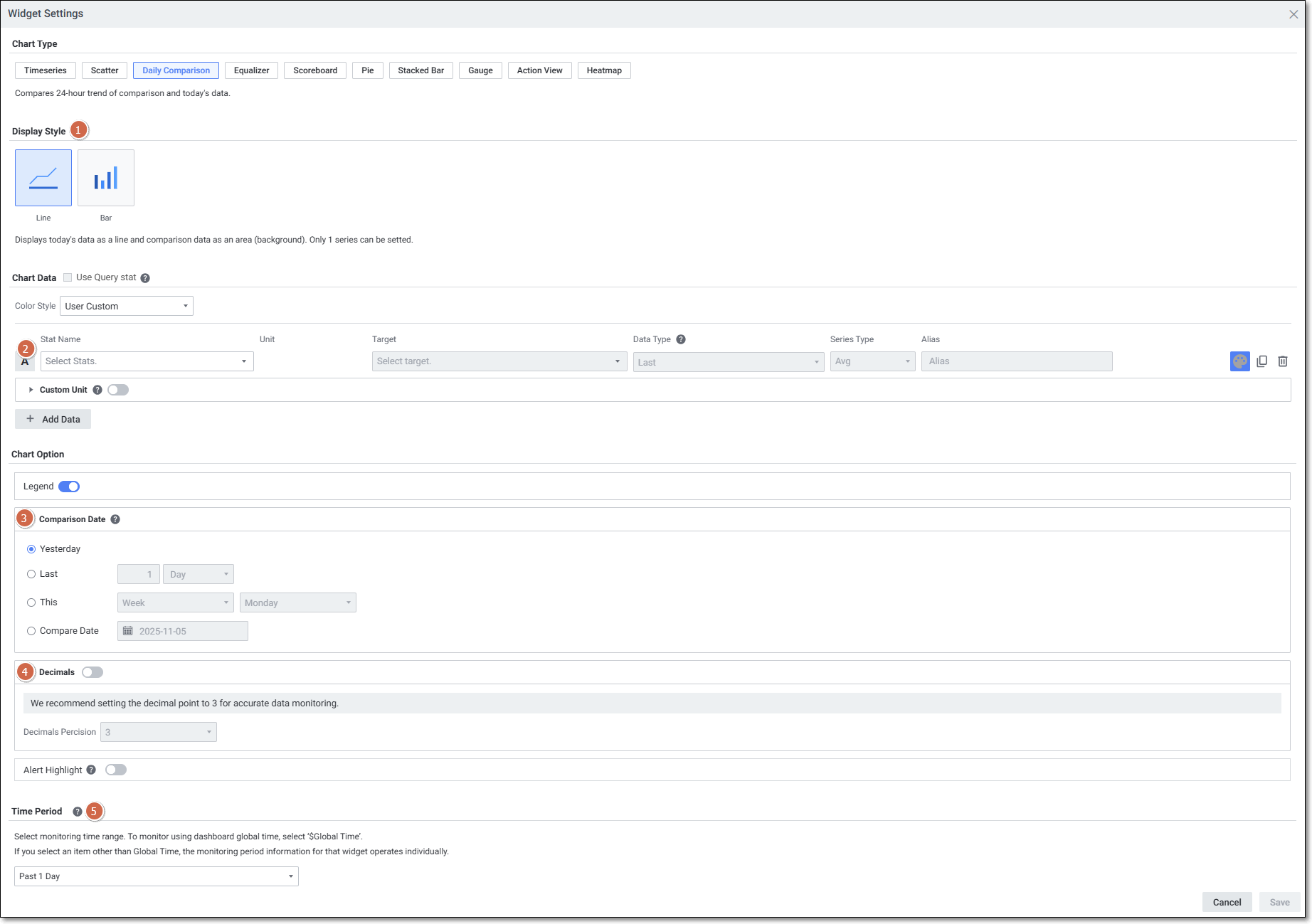
Task: Select the Line display style icon
Action: [x=43, y=178]
